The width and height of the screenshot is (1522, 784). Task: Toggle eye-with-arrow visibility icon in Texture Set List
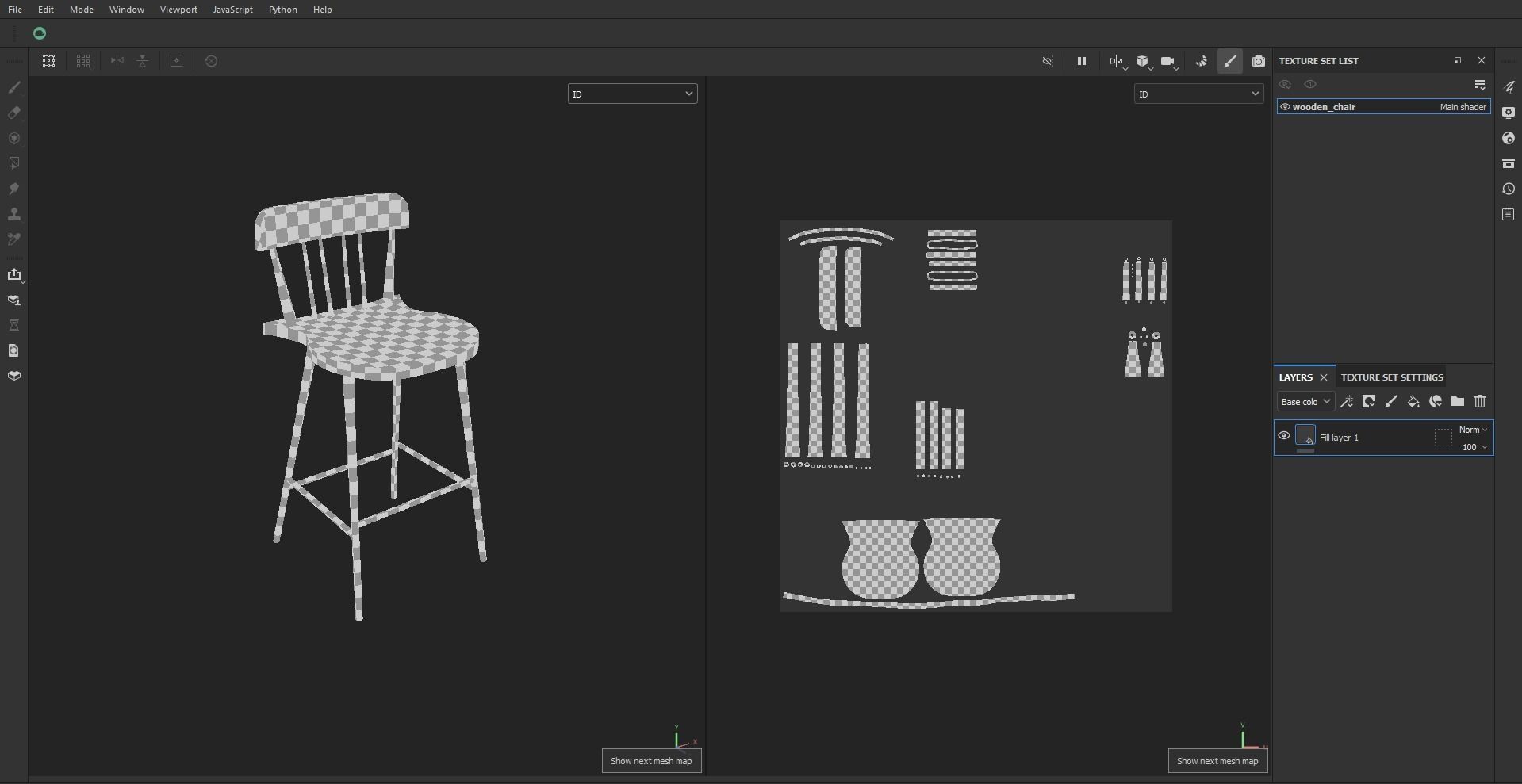point(1286,84)
